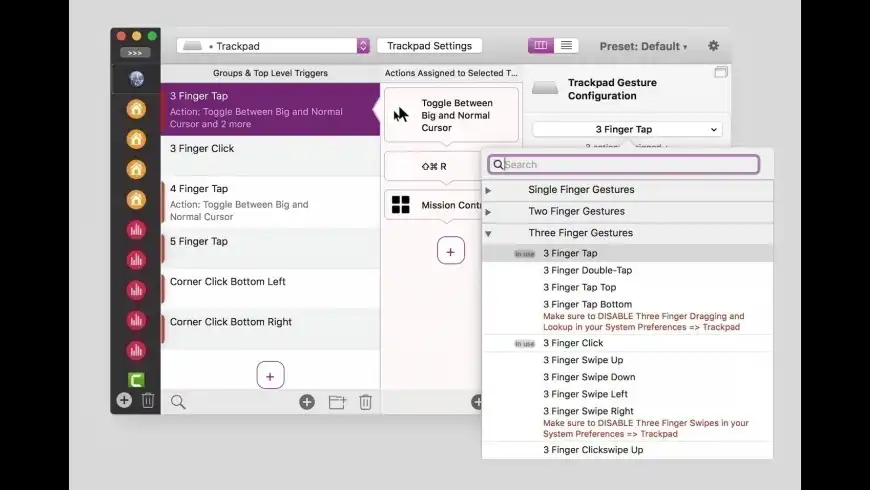Choose 3 Finger Tap Bottom gesture
Viewport: 870px width, 490px height.
click(x=627, y=315)
